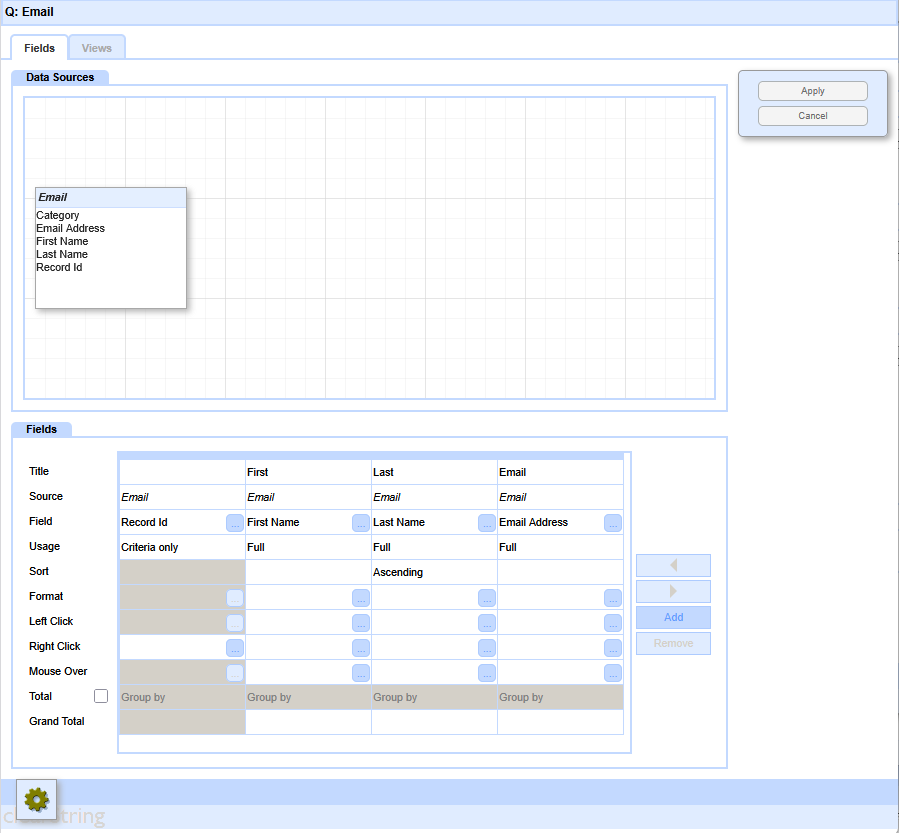The height and width of the screenshot is (833, 899).
Task: Open Mouse Over editor in First Name column
Action: coord(361,673)
